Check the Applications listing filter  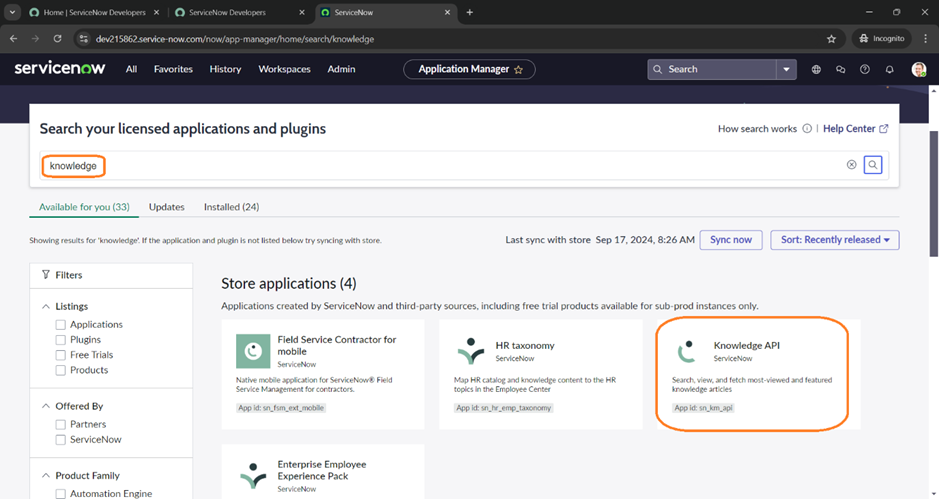(61, 325)
